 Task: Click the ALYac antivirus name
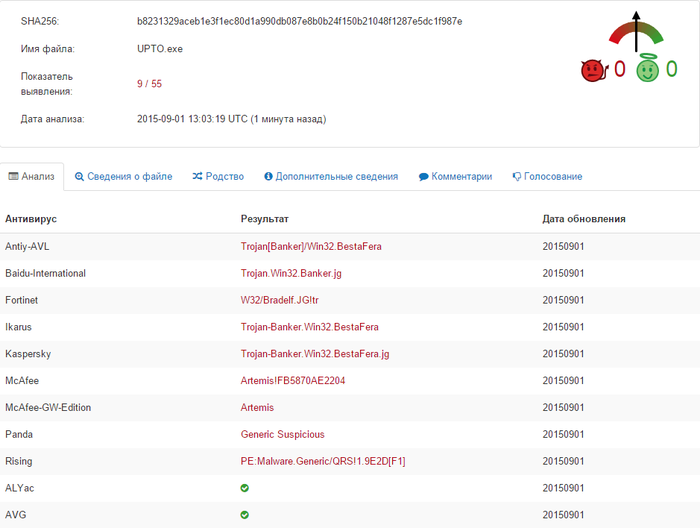pyautogui.click(x=20, y=488)
